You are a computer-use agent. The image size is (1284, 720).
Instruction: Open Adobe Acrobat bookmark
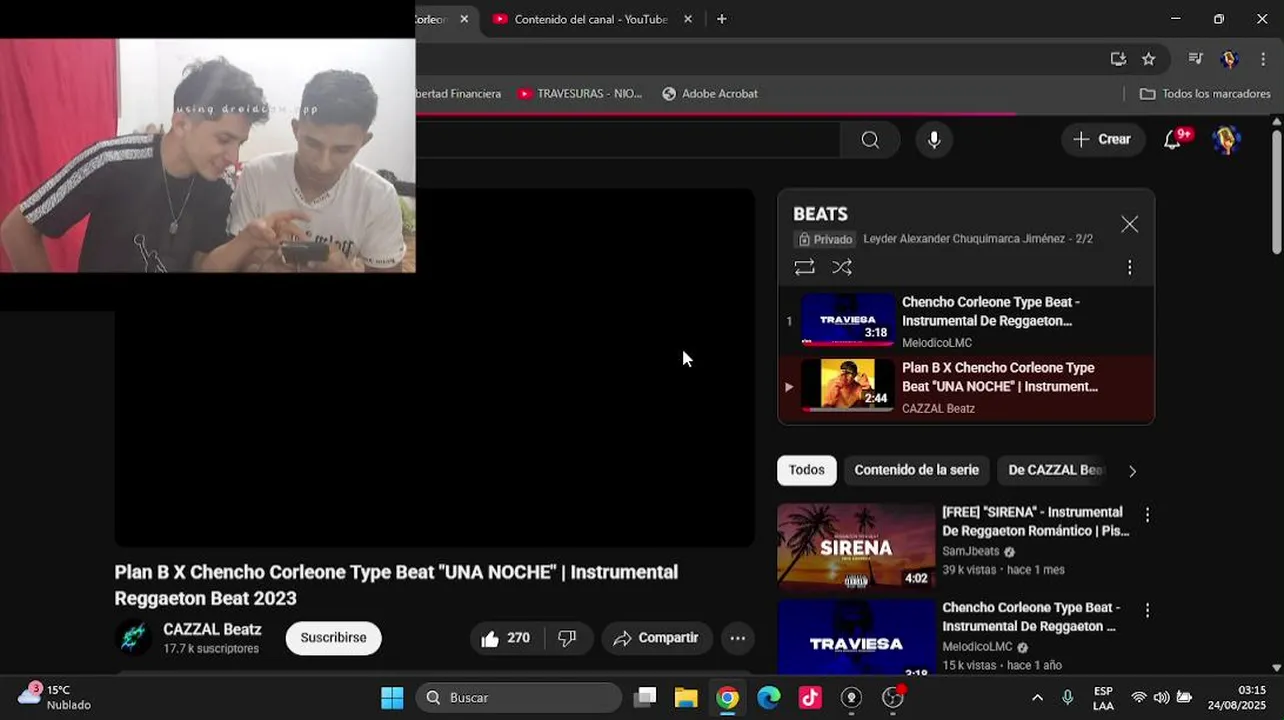click(x=710, y=93)
